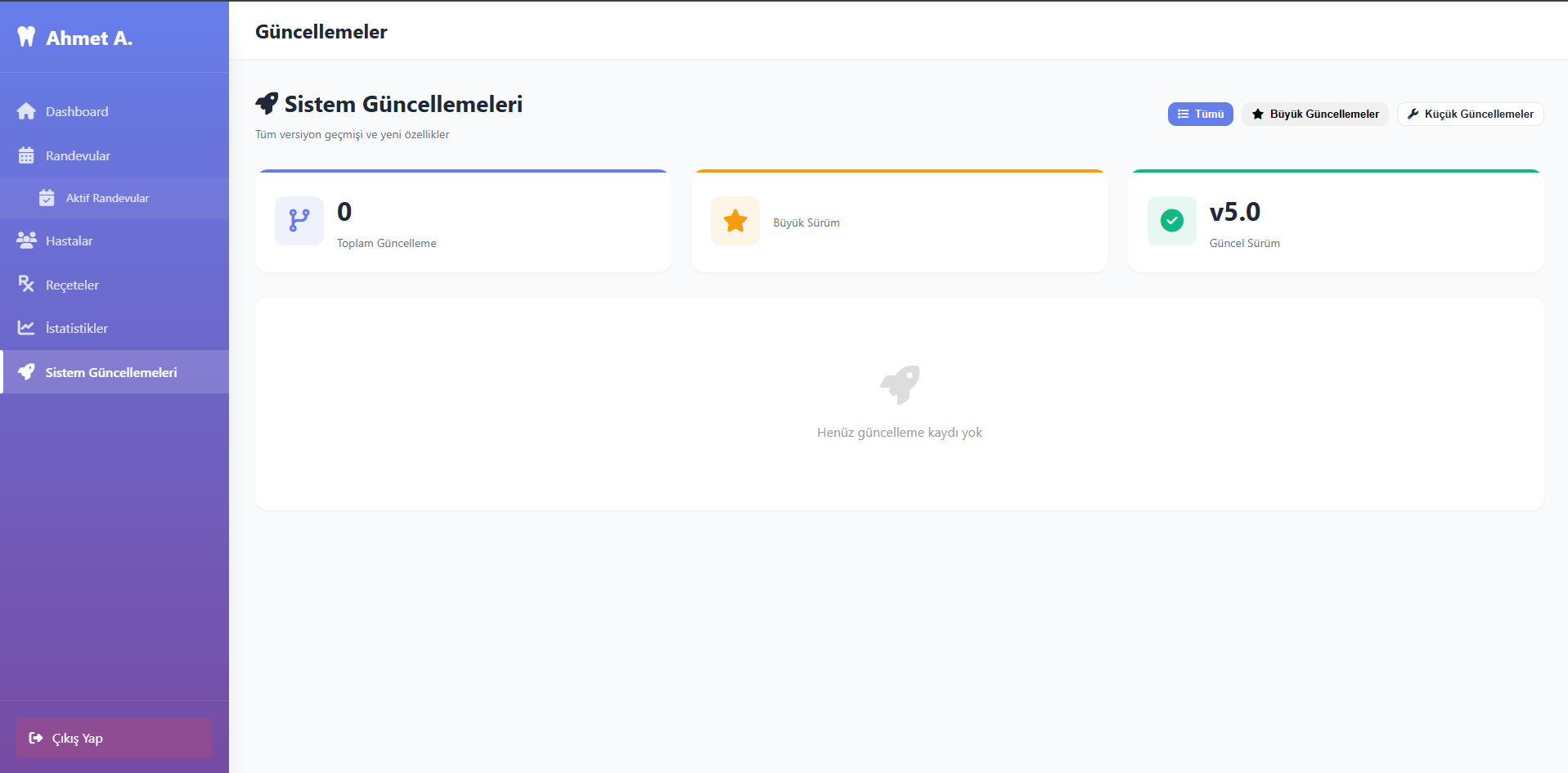This screenshot has width=1568, height=773.
Task: Click the gray rocket in the empty updates panel
Action: point(900,384)
